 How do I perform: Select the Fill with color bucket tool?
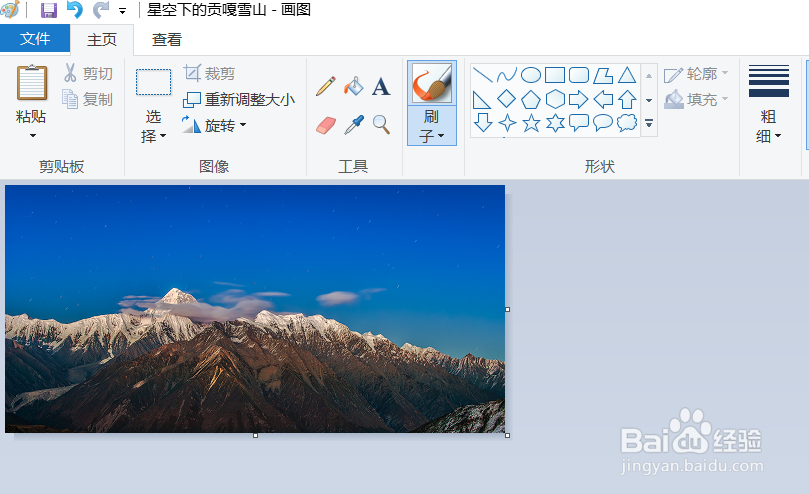(x=354, y=86)
